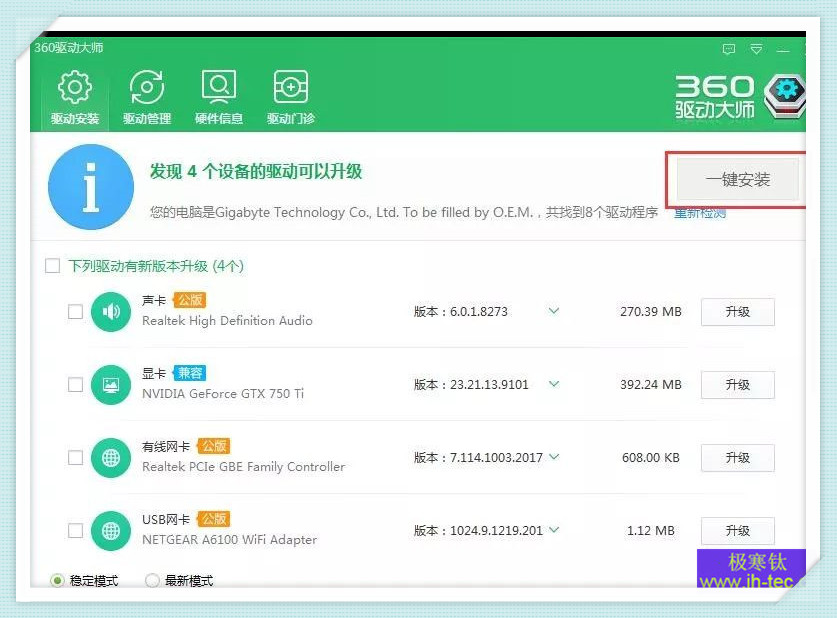Image resolution: width=837 pixels, height=618 pixels.
Task: Click 升级 for the 显卡 driver
Action: pyautogui.click(x=738, y=385)
